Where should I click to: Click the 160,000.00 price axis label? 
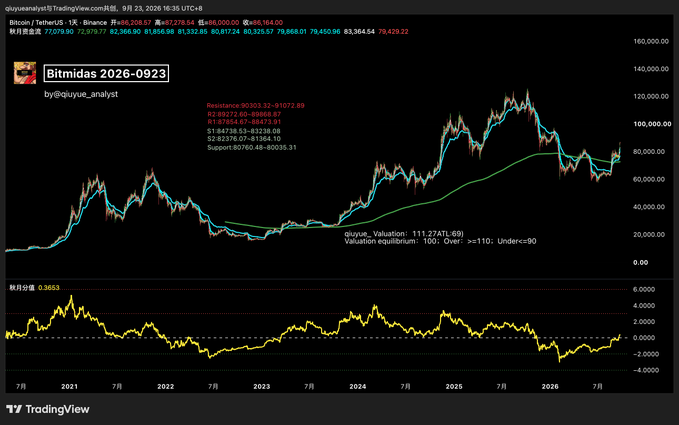[651, 42]
